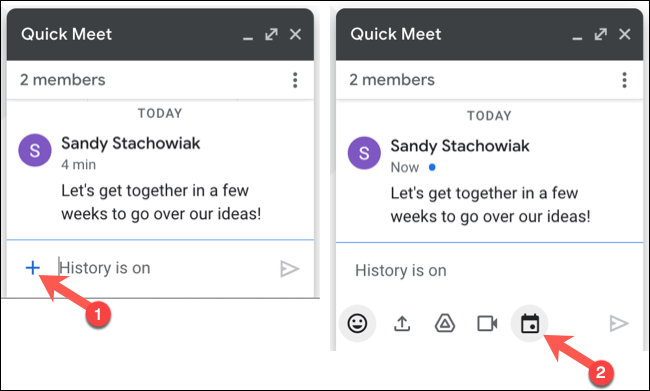
Task: Click Sandy Stachowiak name in right chat
Action: click(x=460, y=146)
